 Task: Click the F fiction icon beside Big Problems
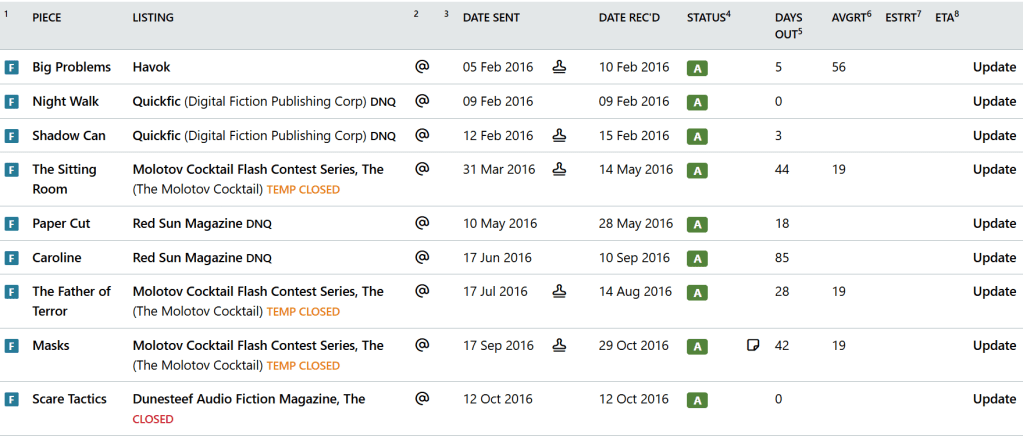[x=12, y=68]
